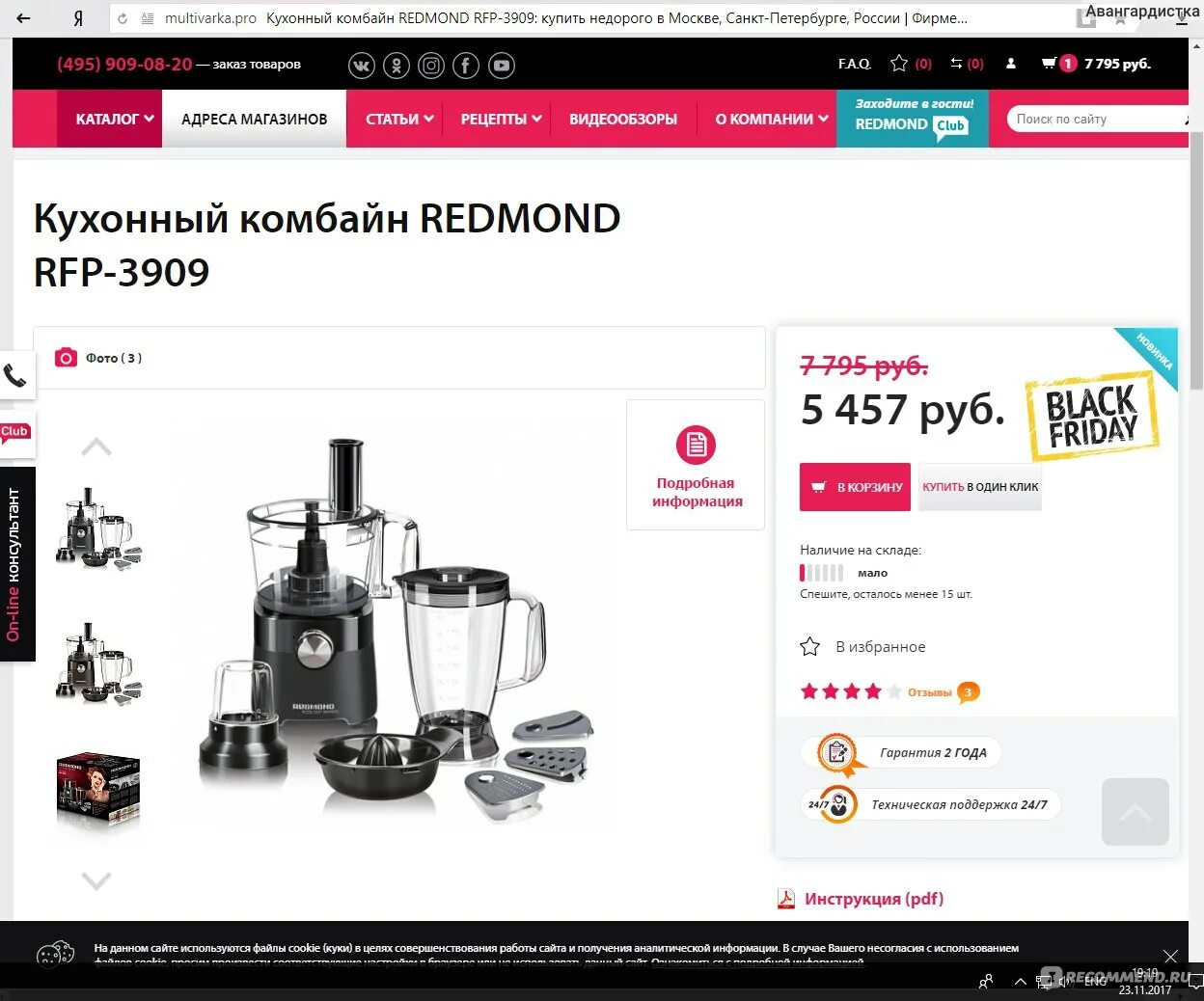Viewport: 1204px width, 1001px height.
Task: Open the Facebook icon in header
Action: pos(466,66)
